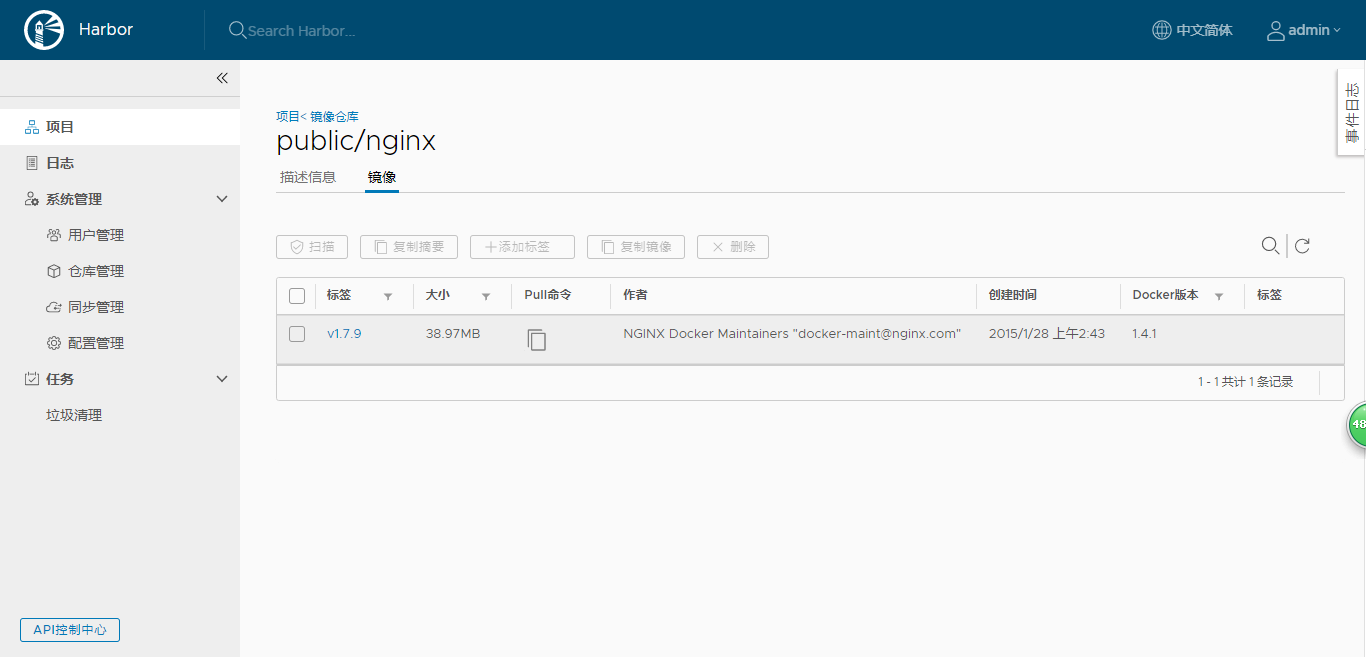
Task: Follow the 镜像仓库 breadcrumb link
Action: click(x=334, y=117)
